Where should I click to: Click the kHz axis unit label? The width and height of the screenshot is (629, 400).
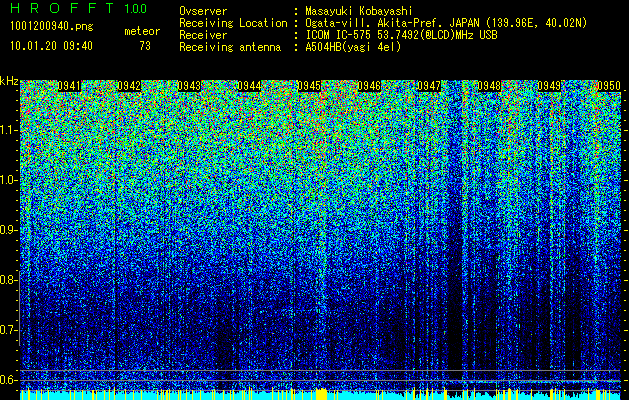tap(9, 81)
